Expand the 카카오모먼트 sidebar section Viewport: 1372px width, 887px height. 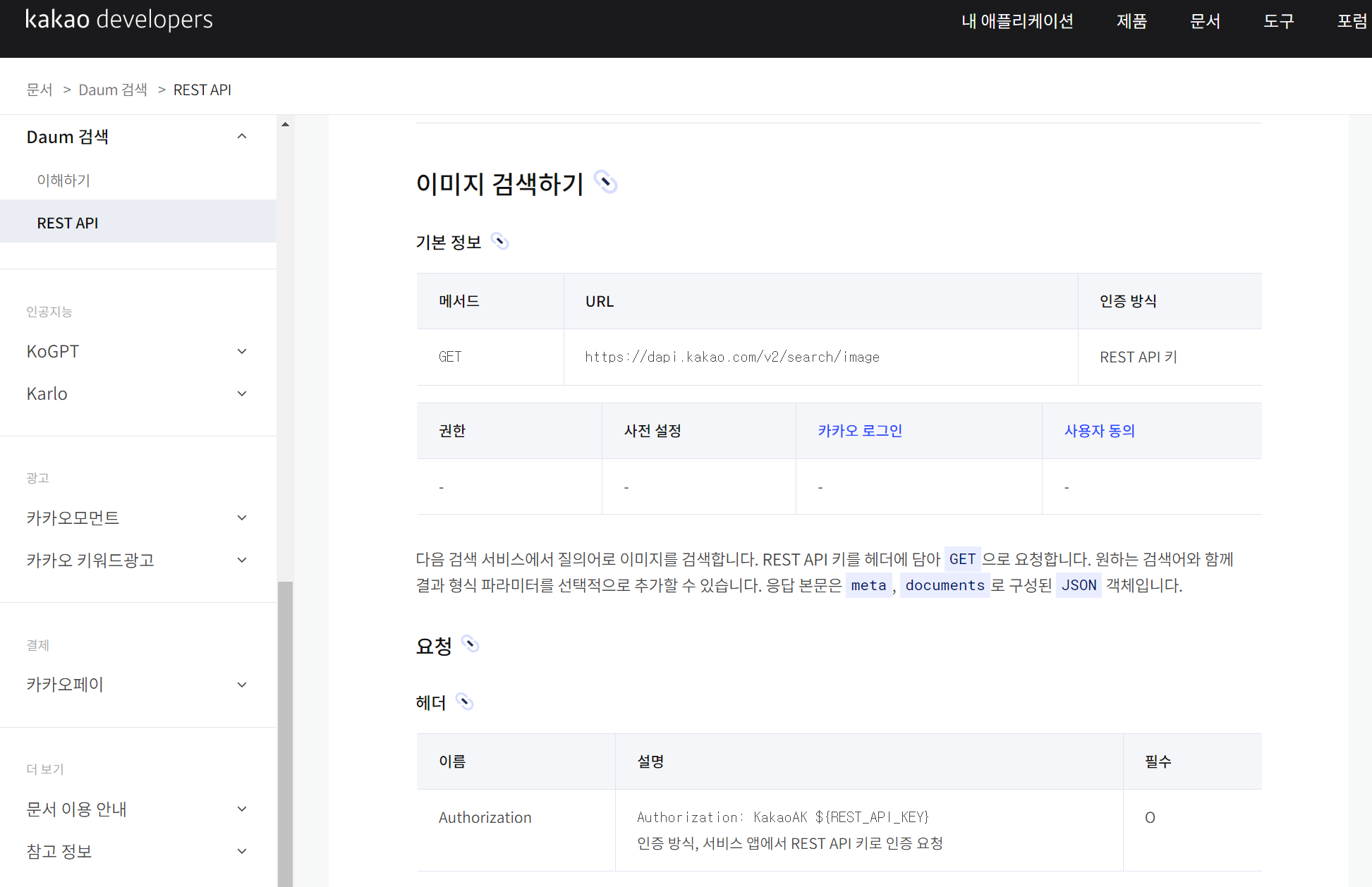(242, 518)
